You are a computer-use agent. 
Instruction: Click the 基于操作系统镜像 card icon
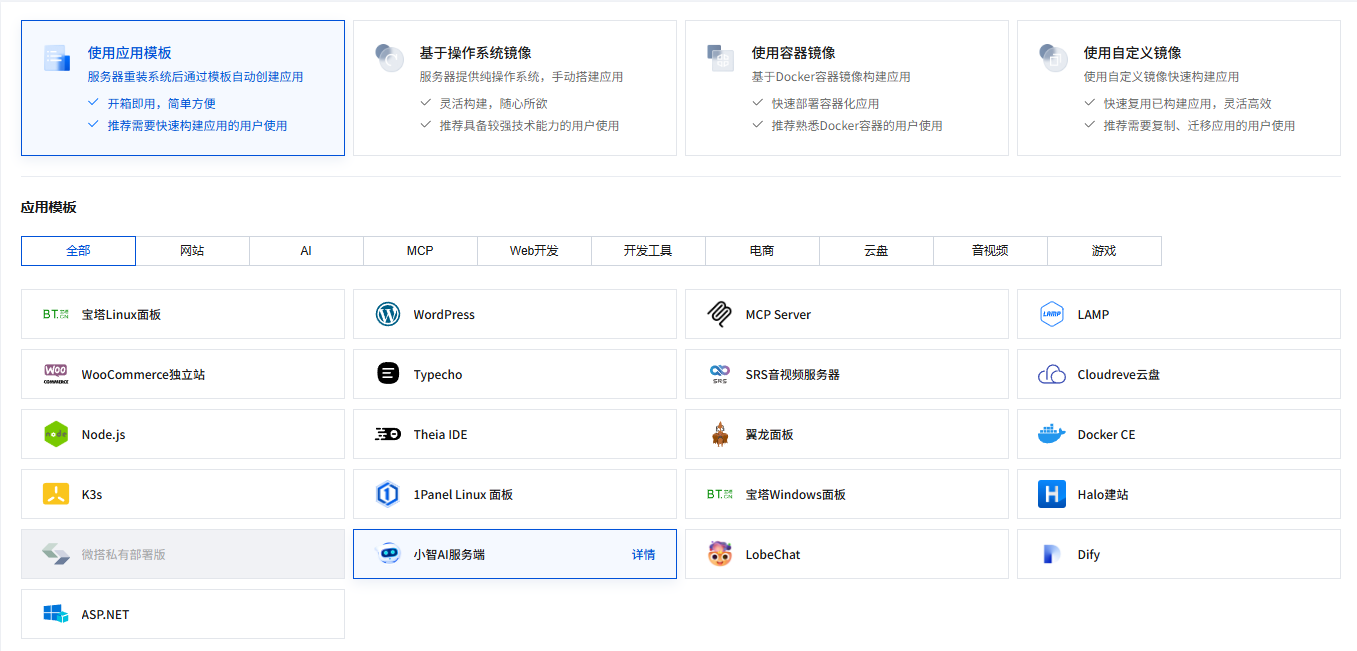(388, 57)
